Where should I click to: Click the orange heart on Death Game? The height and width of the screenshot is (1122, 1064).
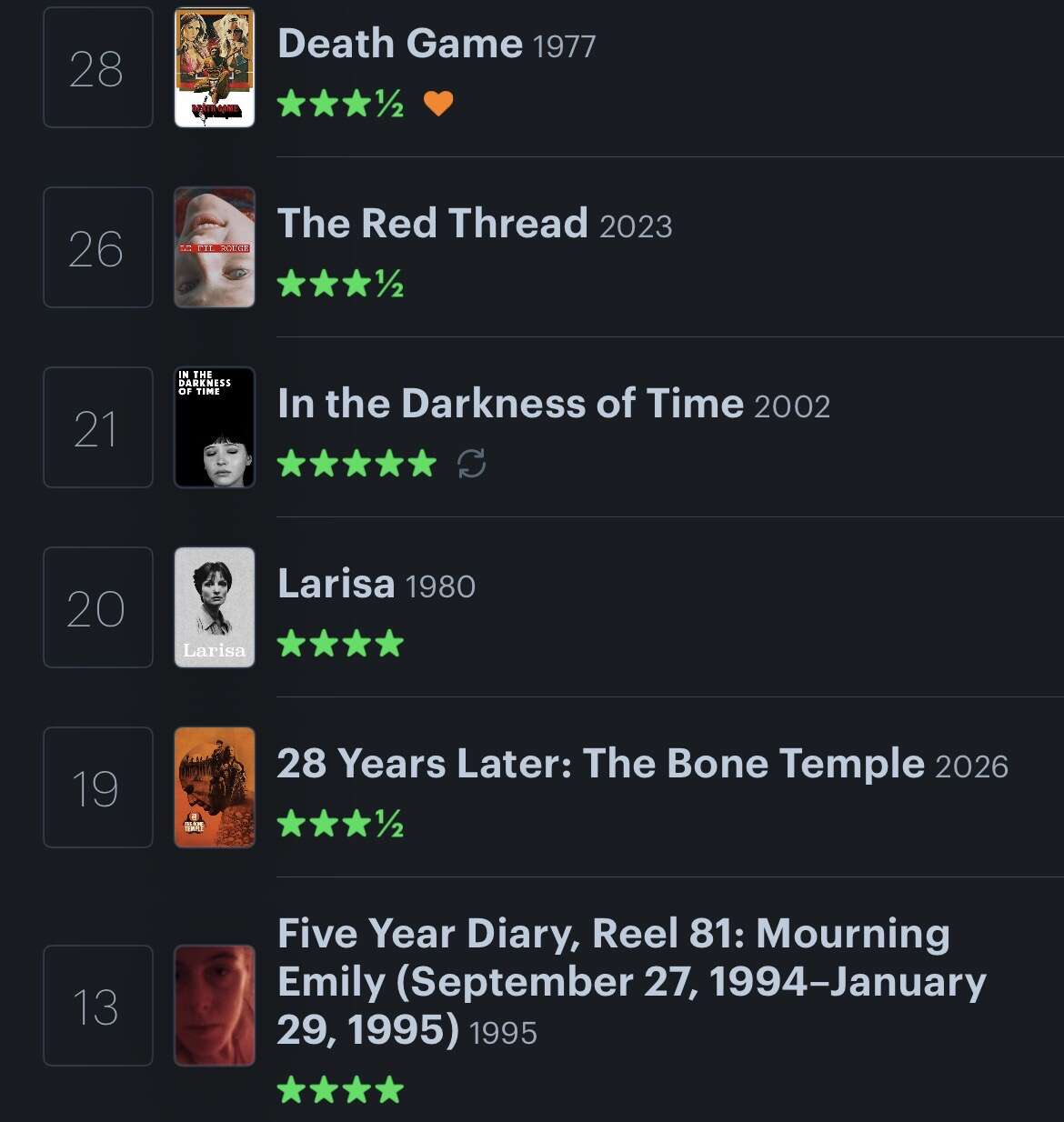[x=438, y=104]
